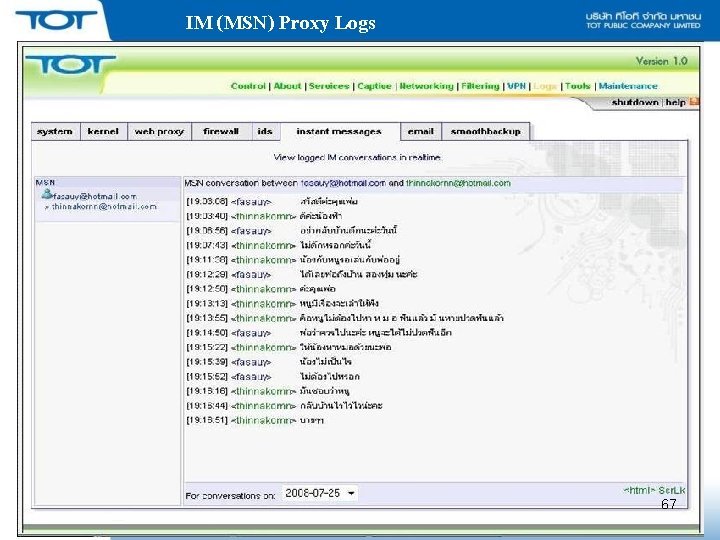Switch to the web proxy tab

coord(159,131)
